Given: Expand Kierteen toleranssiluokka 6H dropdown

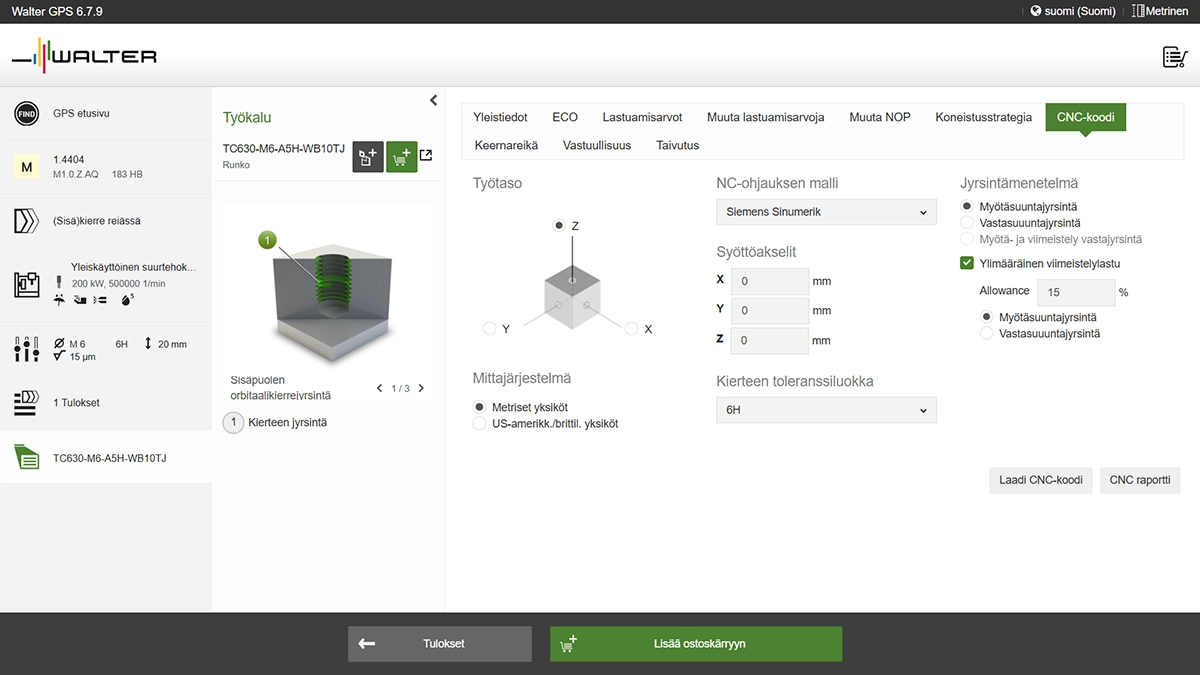Looking at the screenshot, I should click(826, 410).
